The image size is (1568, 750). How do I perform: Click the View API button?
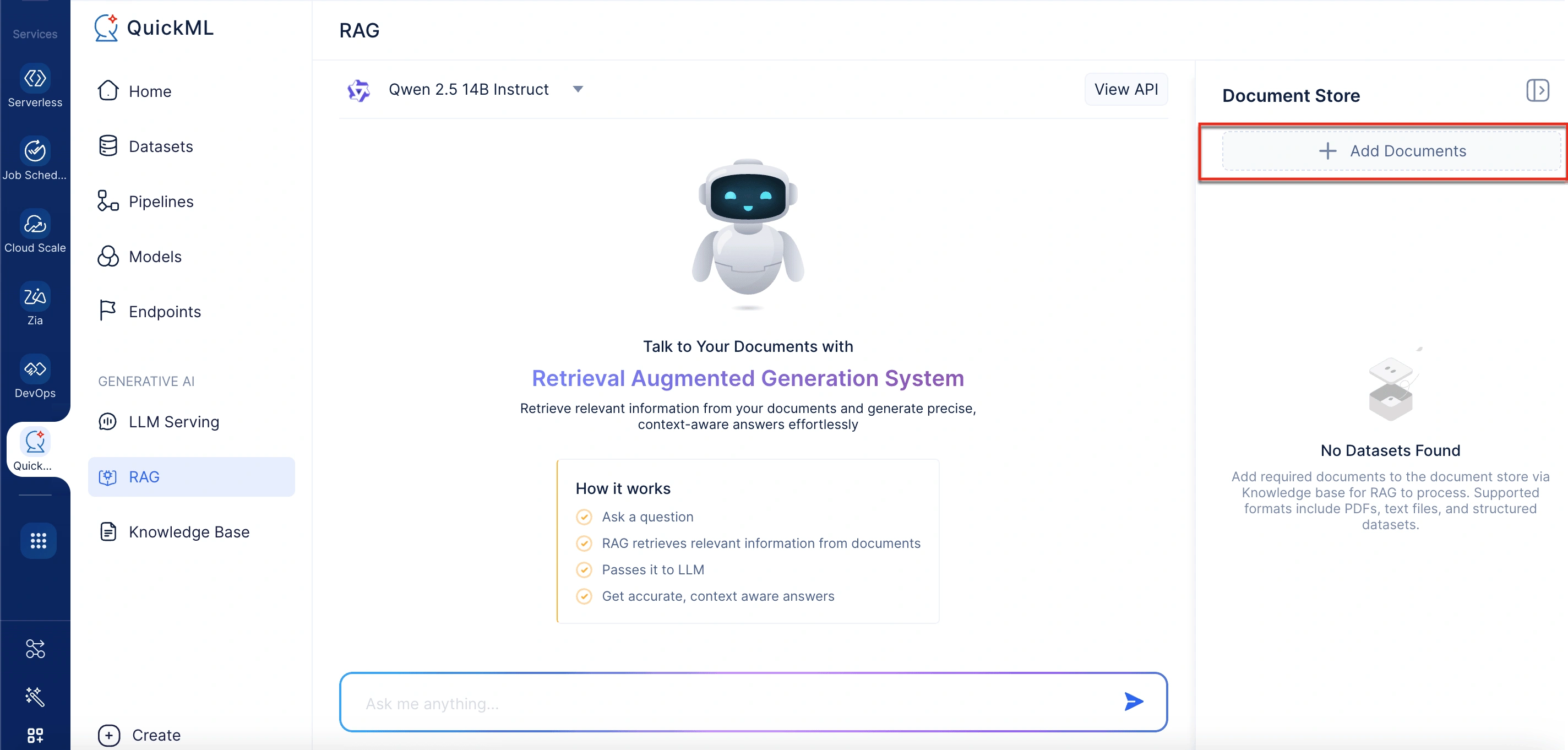coord(1126,90)
